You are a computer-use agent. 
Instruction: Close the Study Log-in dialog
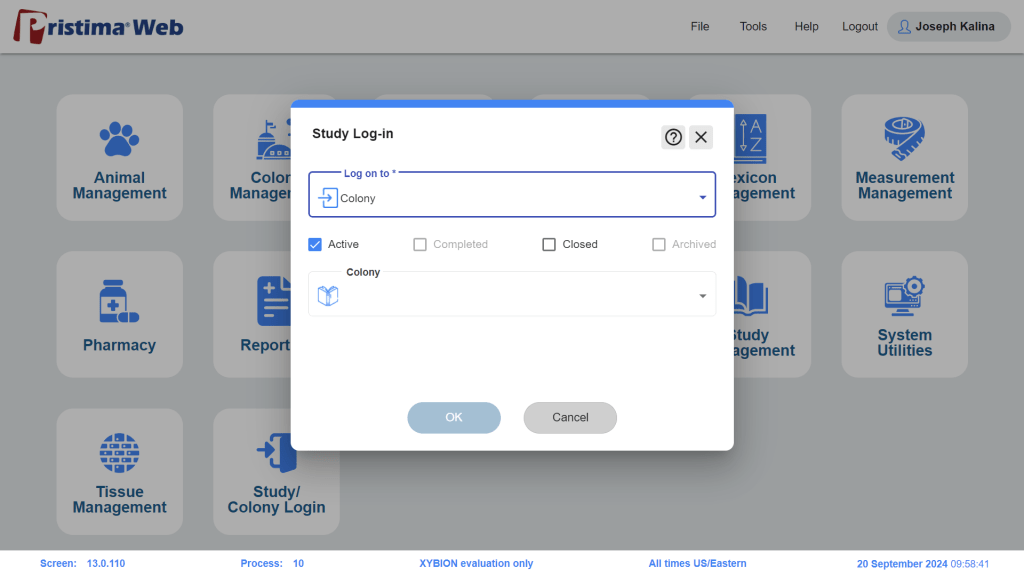pos(701,137)
